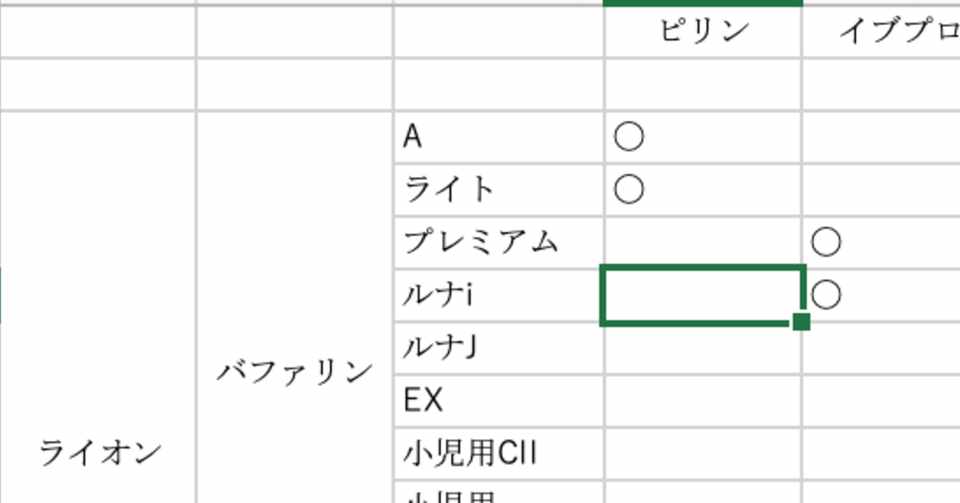960x503 pixels.
Task: Click the ライト product cell
Action: 498,190
